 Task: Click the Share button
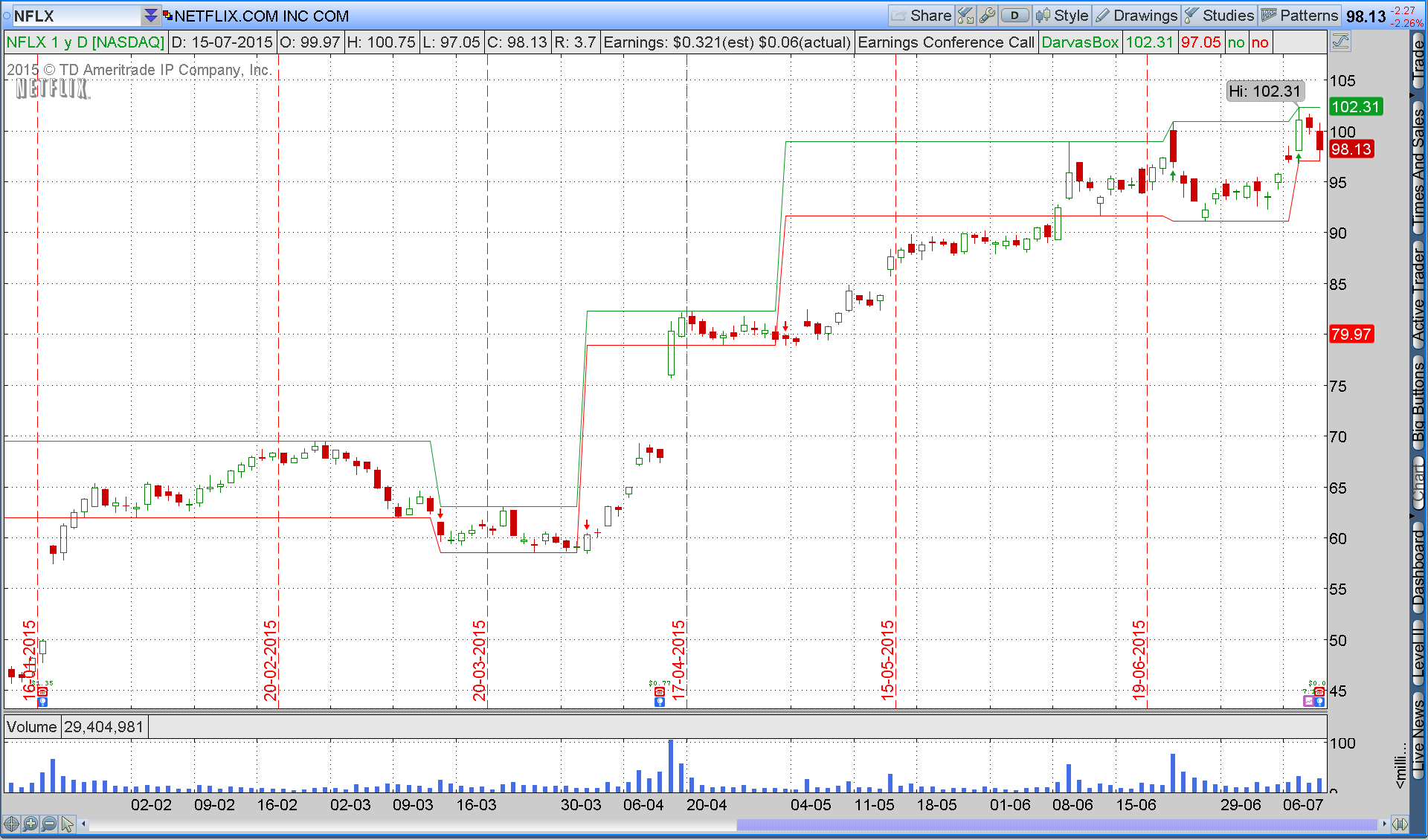click(x=921, y=16)
